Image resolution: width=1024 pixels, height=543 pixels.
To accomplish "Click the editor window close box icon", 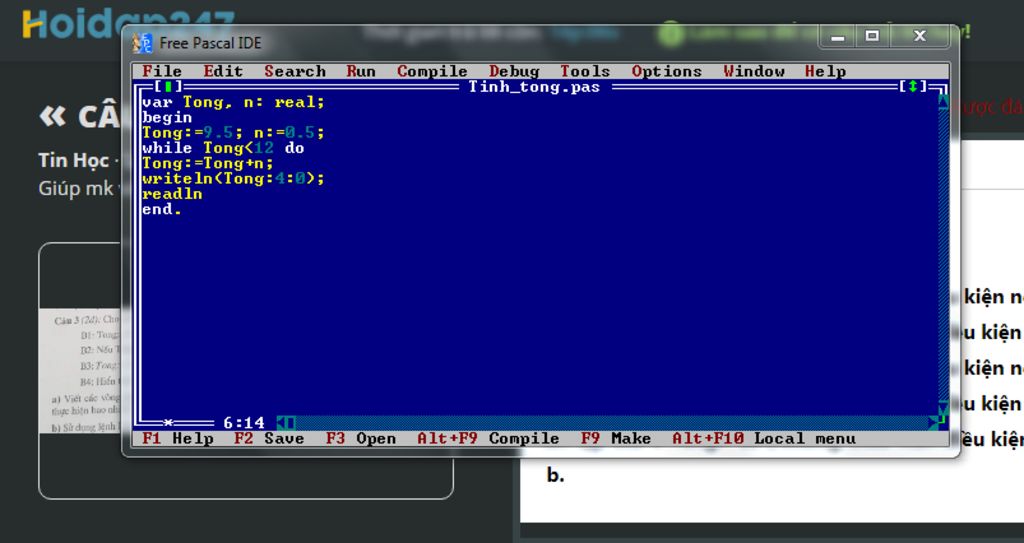I will [168, 87].
